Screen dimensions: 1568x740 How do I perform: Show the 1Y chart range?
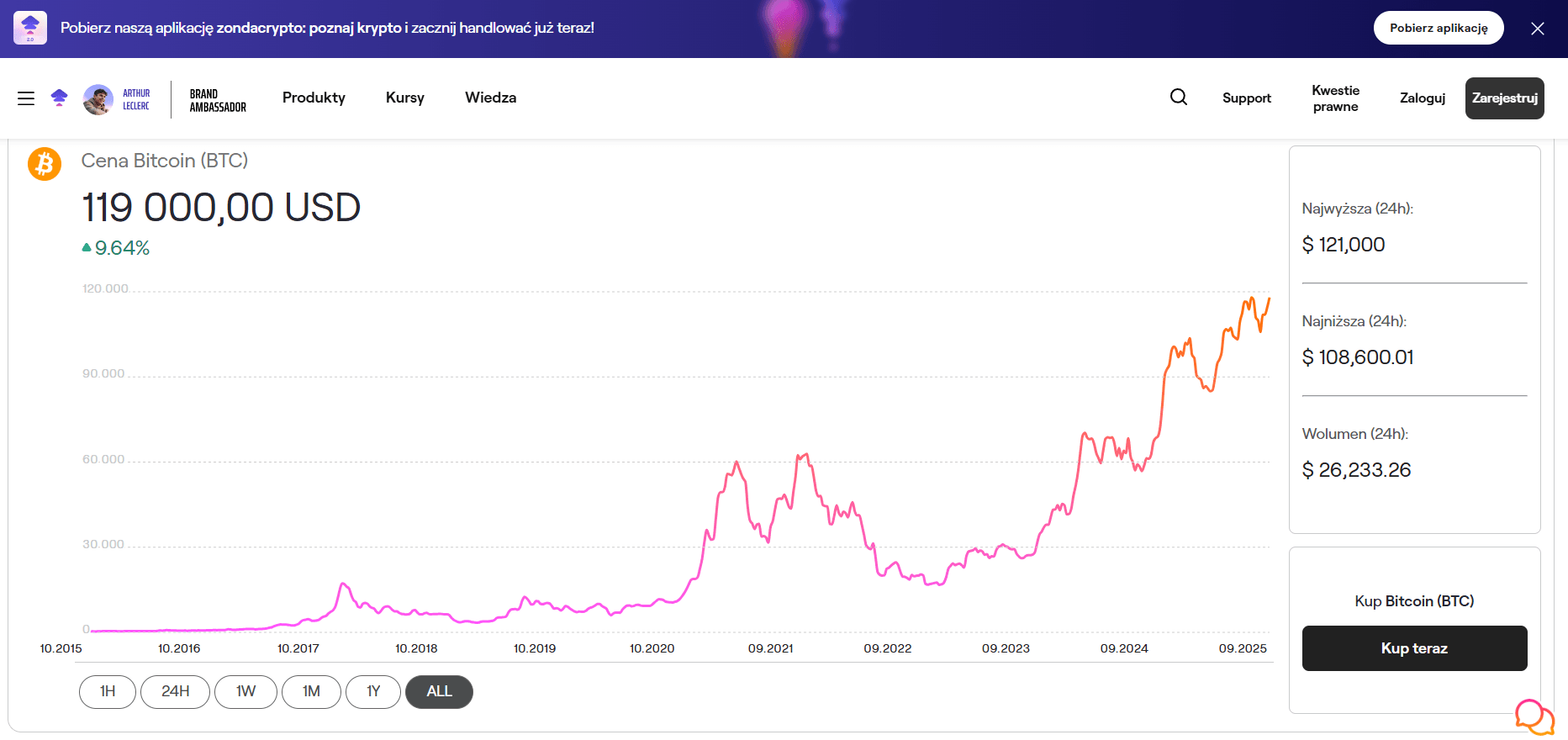pyautogui.click(x=373, y=691)
